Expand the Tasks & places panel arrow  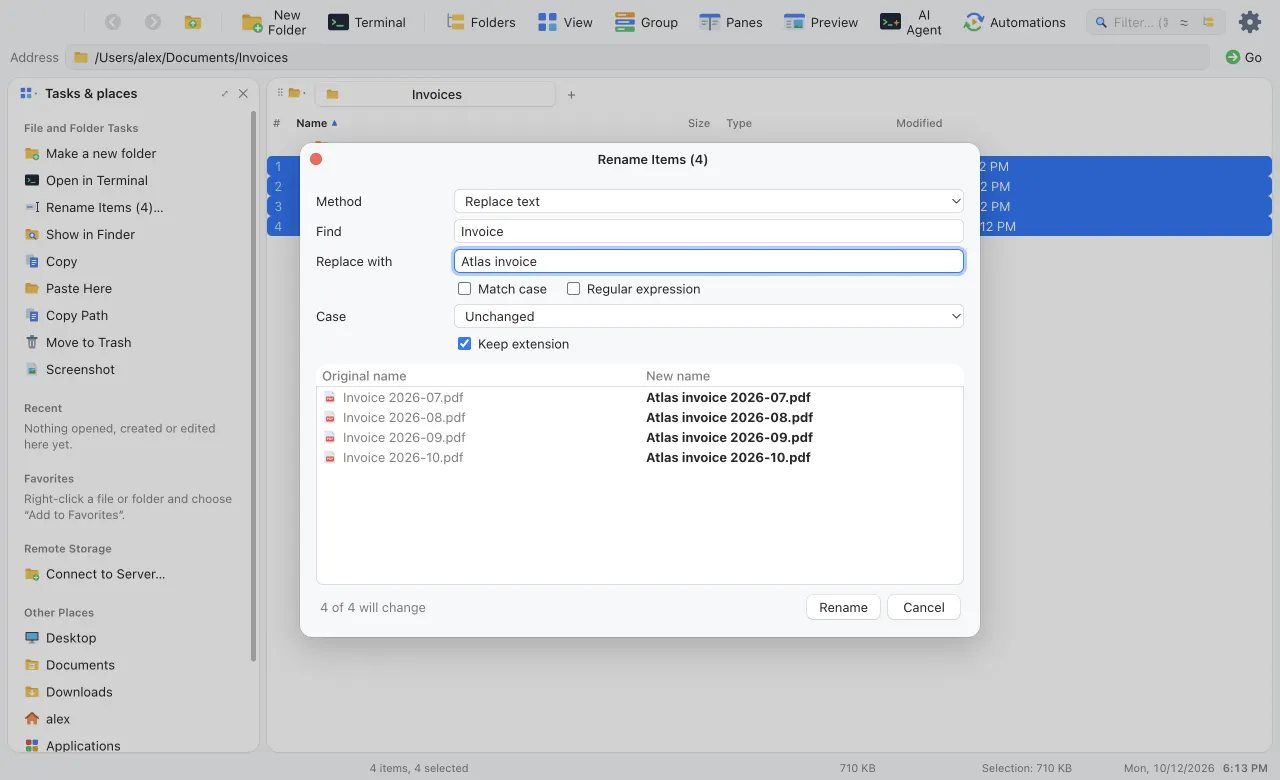coord(225,94)
